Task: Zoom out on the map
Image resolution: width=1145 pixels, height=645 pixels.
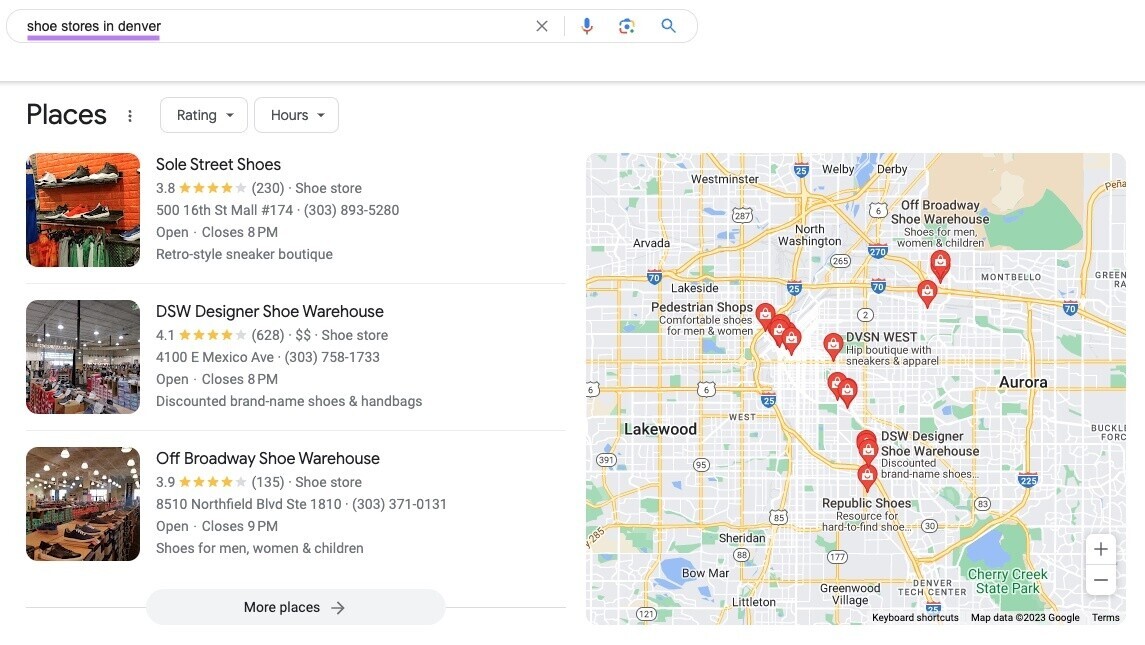Action: point(1100,579)
